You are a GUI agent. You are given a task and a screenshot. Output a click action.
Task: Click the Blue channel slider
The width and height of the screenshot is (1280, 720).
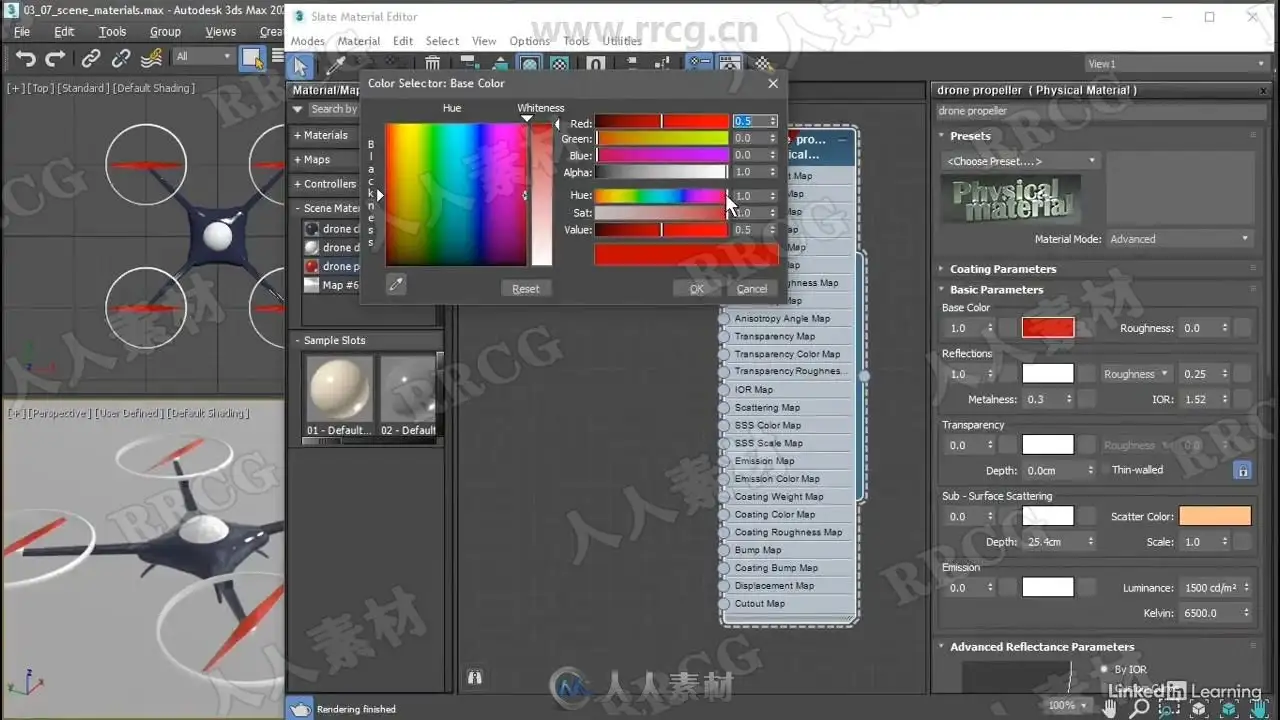662,155
